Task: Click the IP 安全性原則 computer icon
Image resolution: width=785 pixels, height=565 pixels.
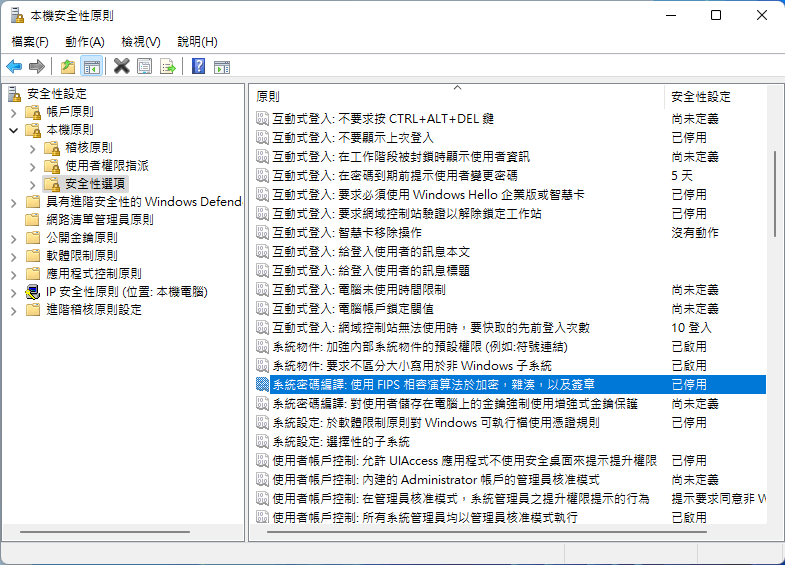Action: coord(33,292)
